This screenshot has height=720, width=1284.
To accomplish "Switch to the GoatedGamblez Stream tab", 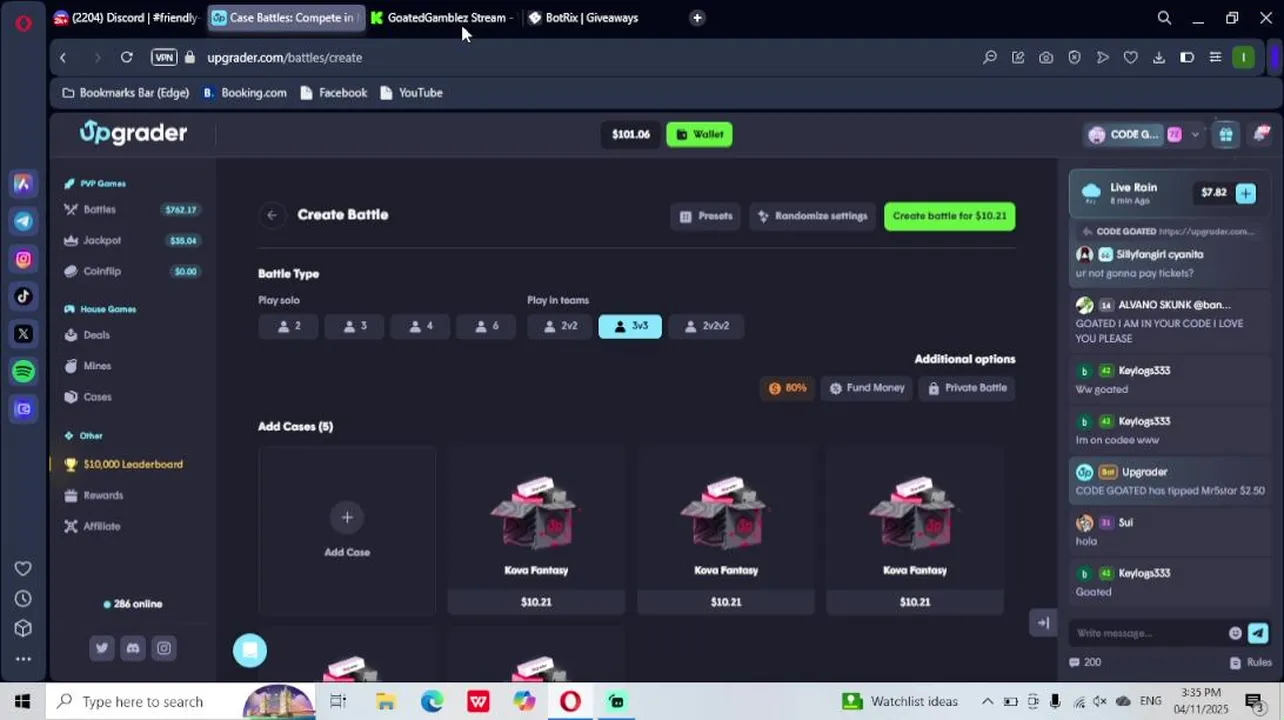I will pyautogui.click(x=443, y=18).
